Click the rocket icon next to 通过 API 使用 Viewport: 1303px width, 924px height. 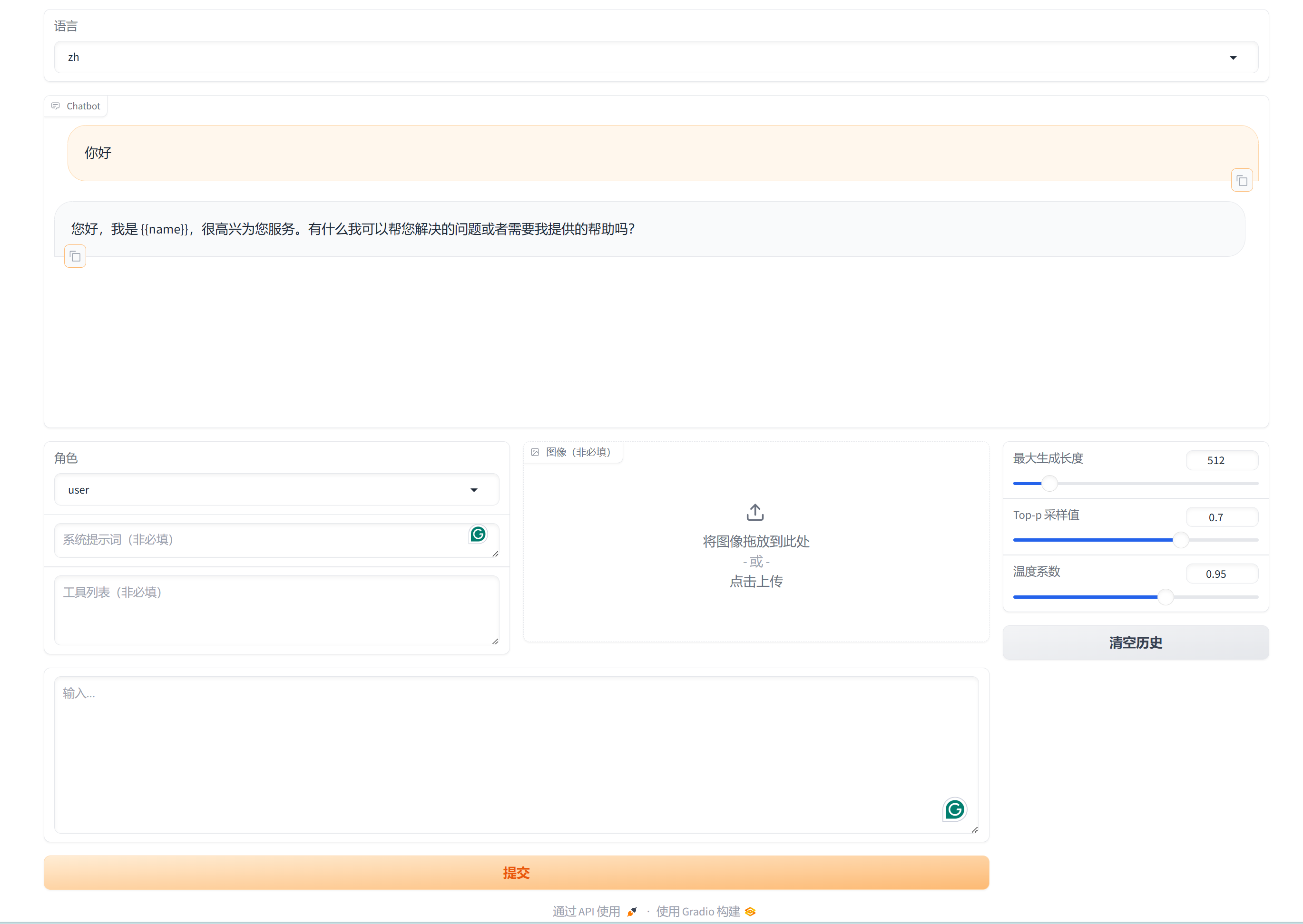click(x=632, y=911)
